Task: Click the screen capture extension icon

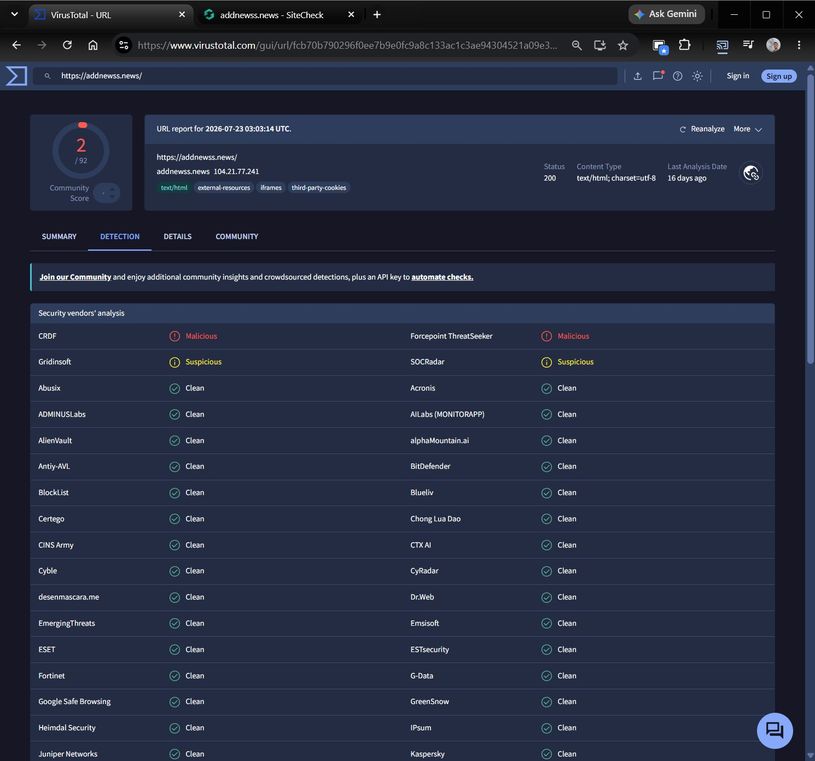Action: (x=661, y=46)
